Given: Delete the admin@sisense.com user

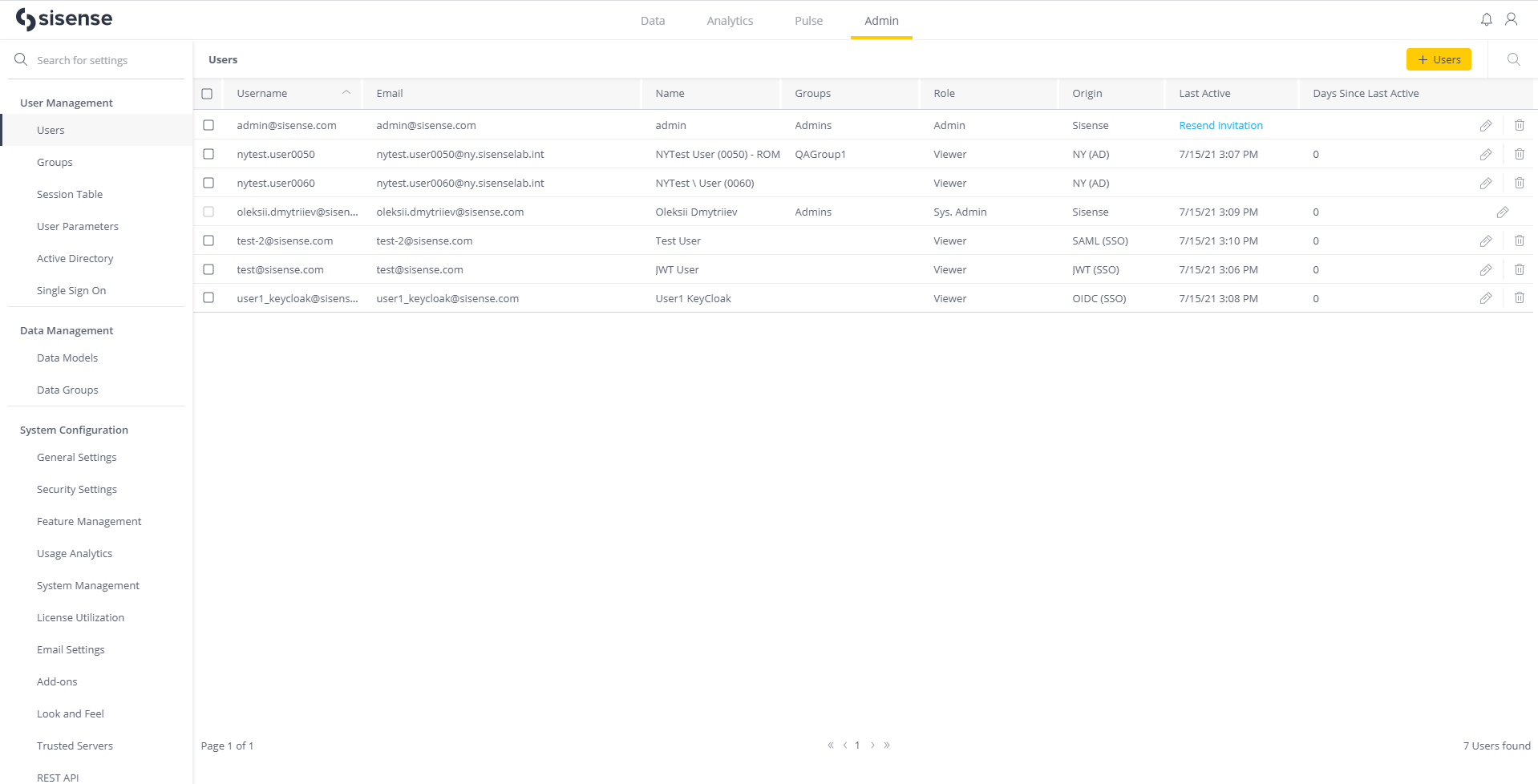Looking at the screenshot, I should pos(1520,125).
